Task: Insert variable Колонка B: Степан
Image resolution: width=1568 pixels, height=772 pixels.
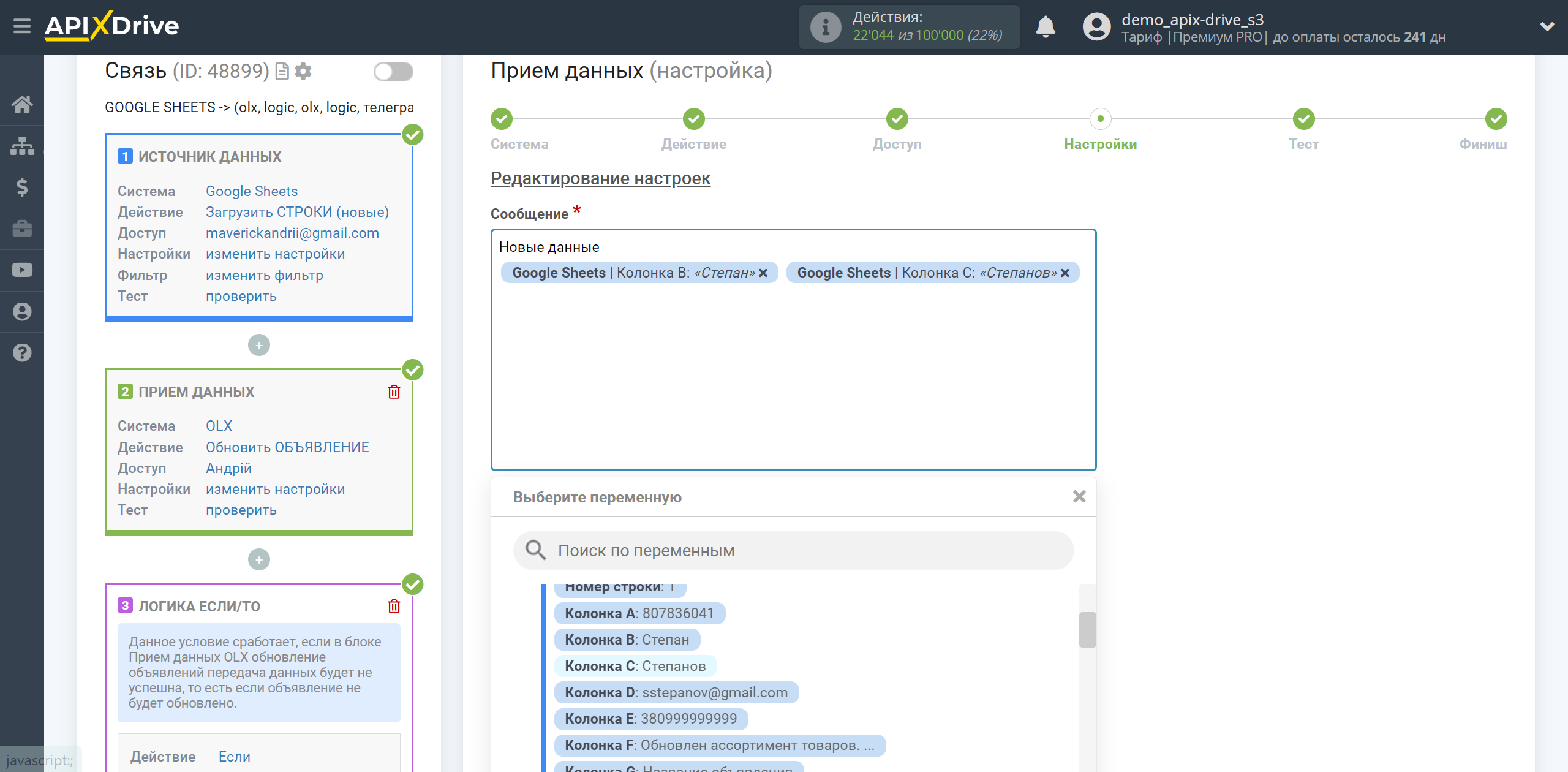Action: [627, 640]
